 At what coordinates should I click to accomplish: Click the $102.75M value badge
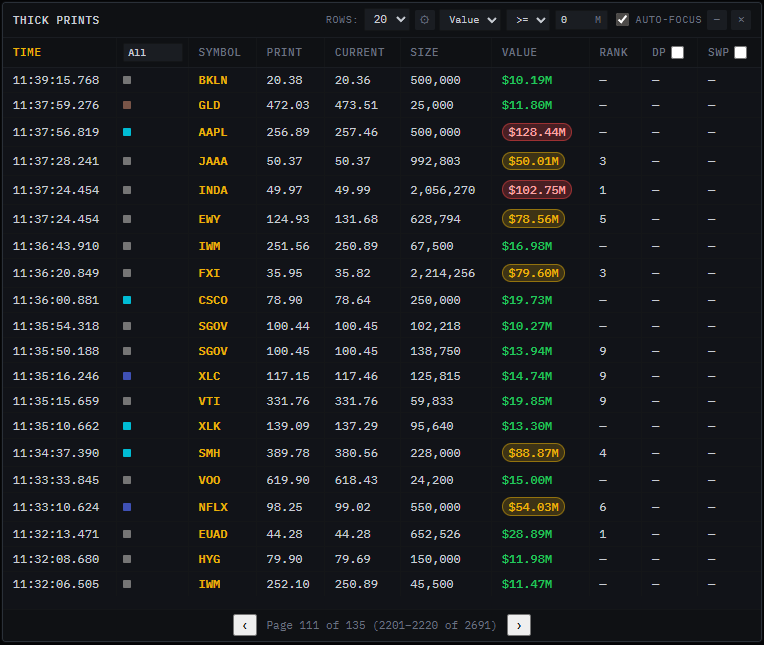tap(537, 190)
